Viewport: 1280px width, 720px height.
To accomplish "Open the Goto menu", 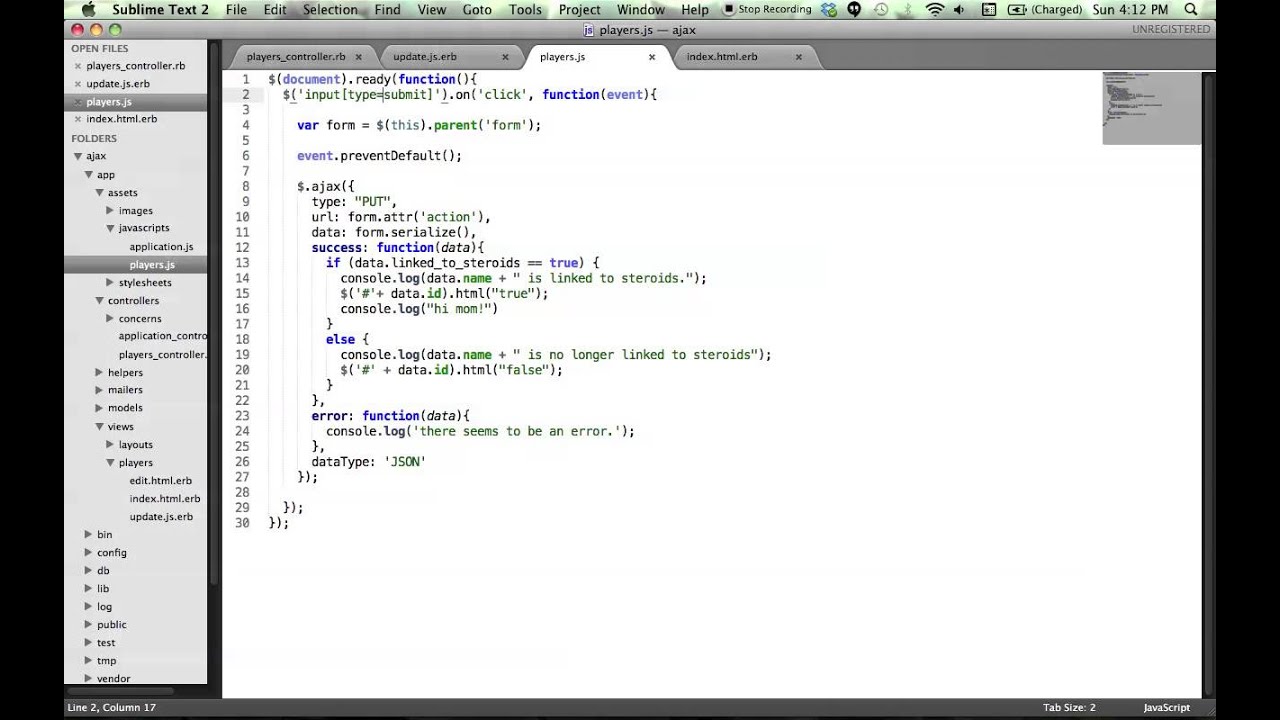I will pos(477,10).
